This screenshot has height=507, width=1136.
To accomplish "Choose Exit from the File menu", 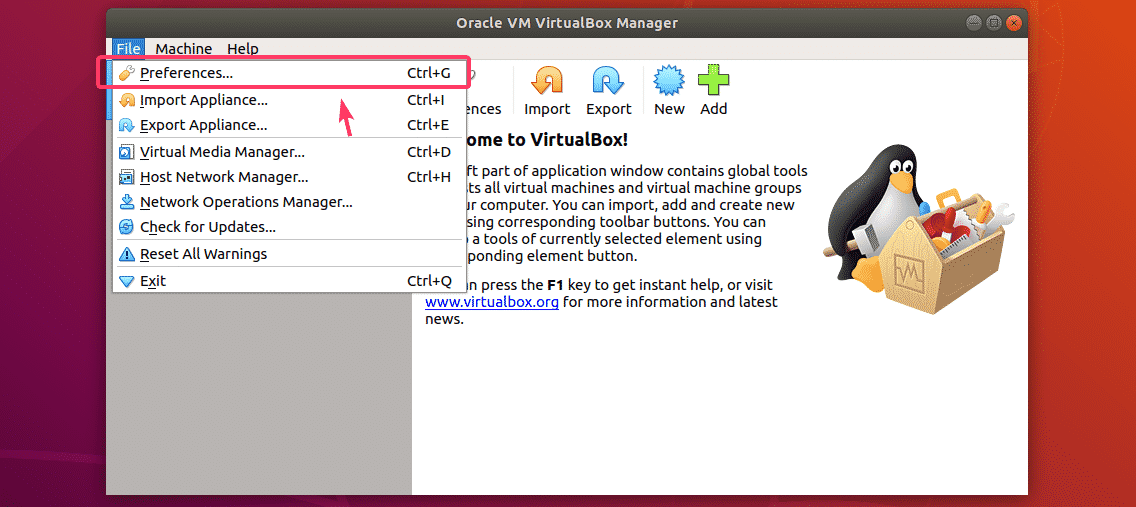I will (288, 281).
